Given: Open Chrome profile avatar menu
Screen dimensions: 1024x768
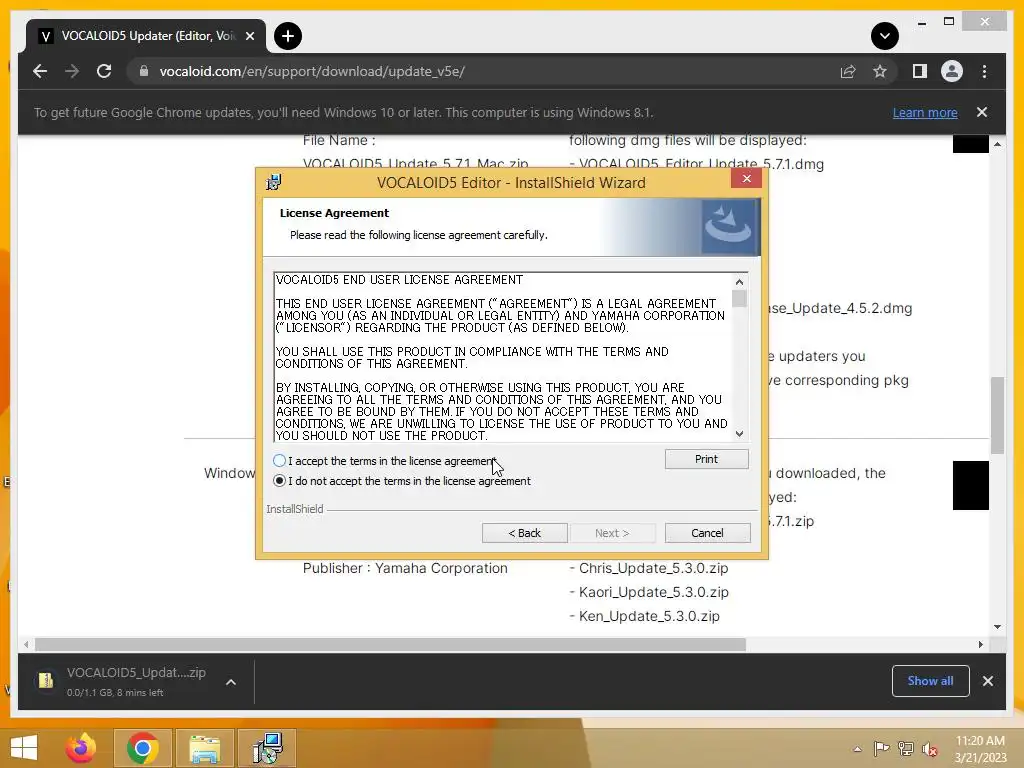Looking at the screenshot, I should tap(952, 71).
